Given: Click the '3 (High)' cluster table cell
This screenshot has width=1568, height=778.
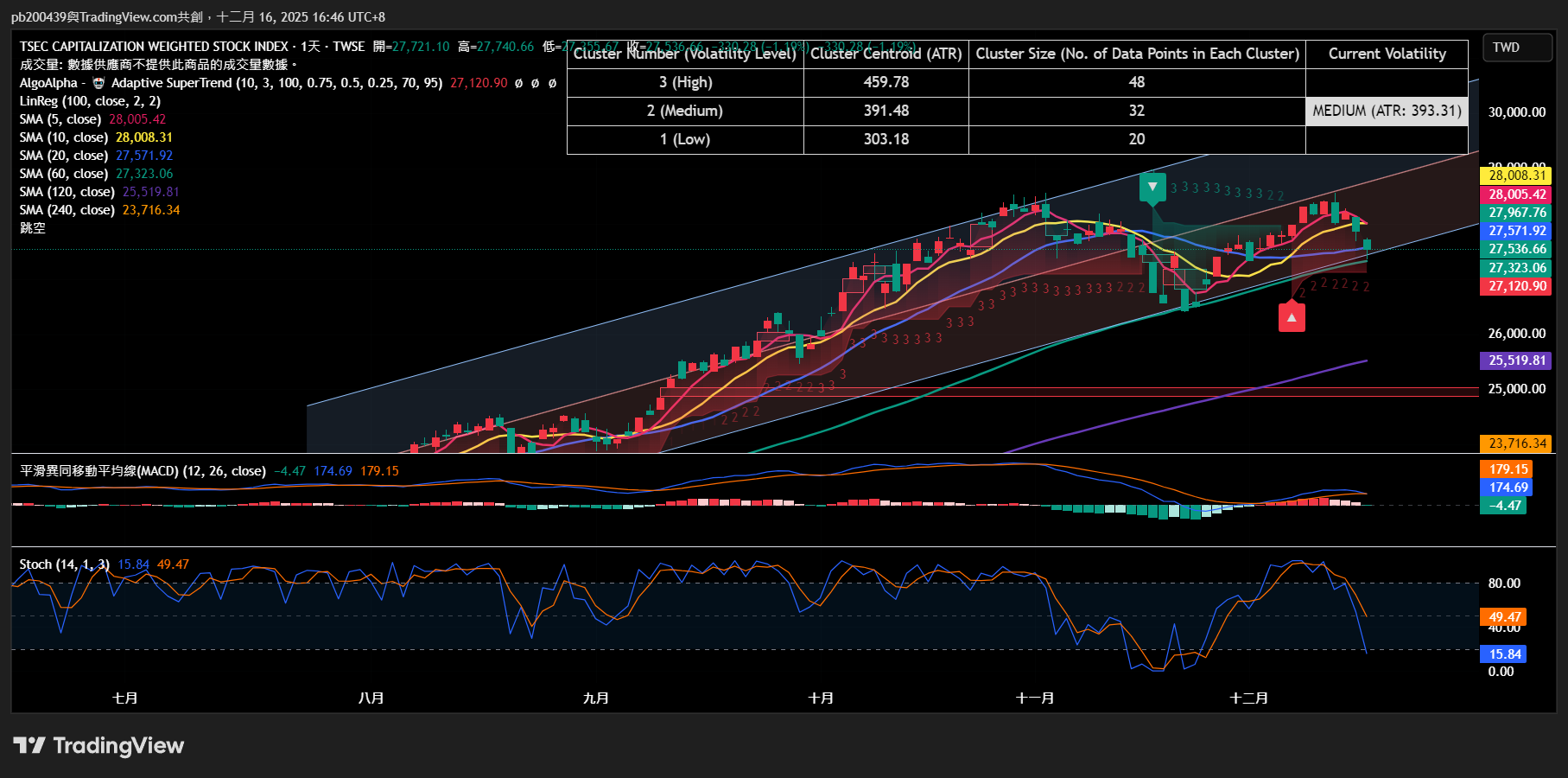Looking at the screenshot, I should 685,82.
